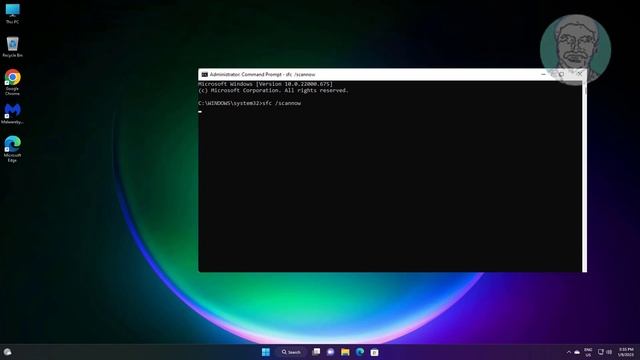Screen dimensions: 640x360
Task: Launch Microsoft Edge desktop shortcut
Action: [x=12, y=149]
